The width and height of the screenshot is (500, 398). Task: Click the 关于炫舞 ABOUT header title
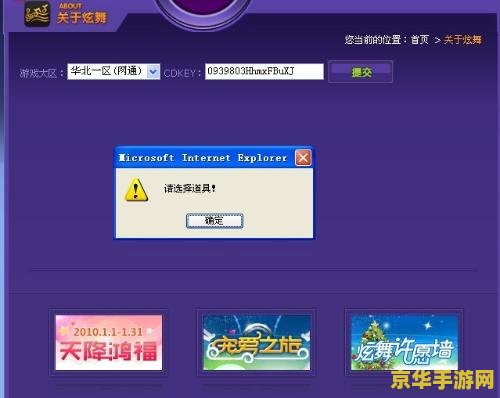point(82,14)
